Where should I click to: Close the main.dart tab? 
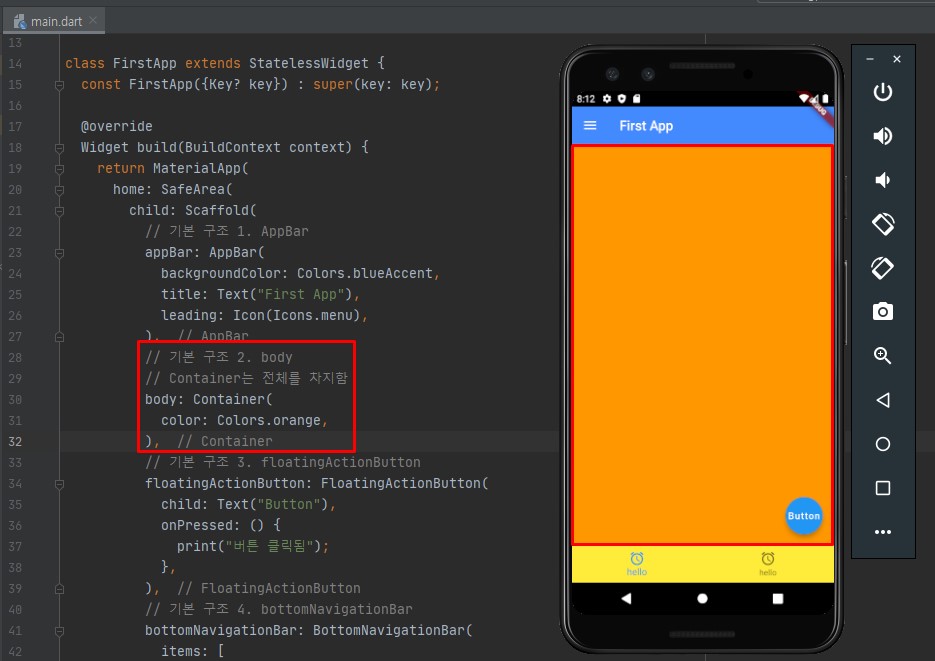point(93,20)
